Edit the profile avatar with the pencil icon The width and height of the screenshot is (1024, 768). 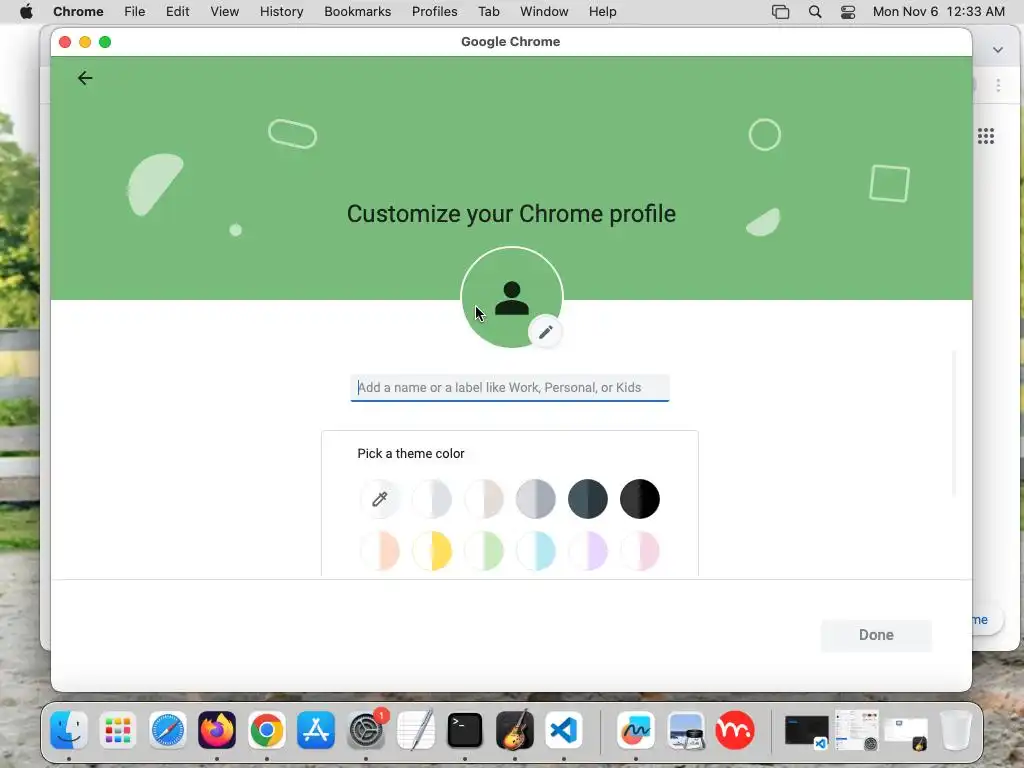(x=545, y=332)
